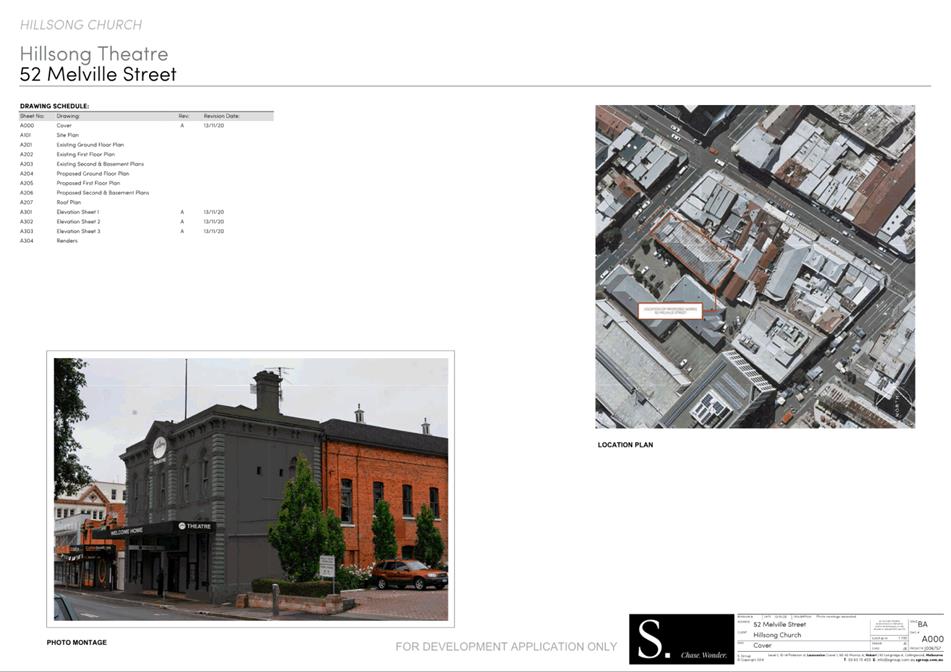Click 'Proposed Second & Basement Plans' entry

(102, 193)
